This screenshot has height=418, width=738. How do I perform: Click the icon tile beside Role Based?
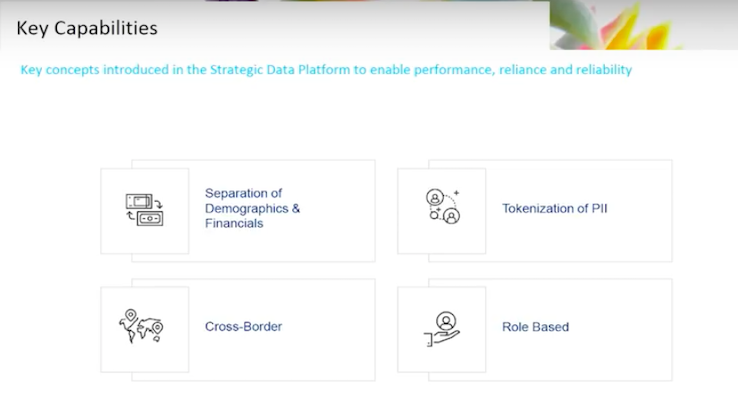tap(441, 330)
